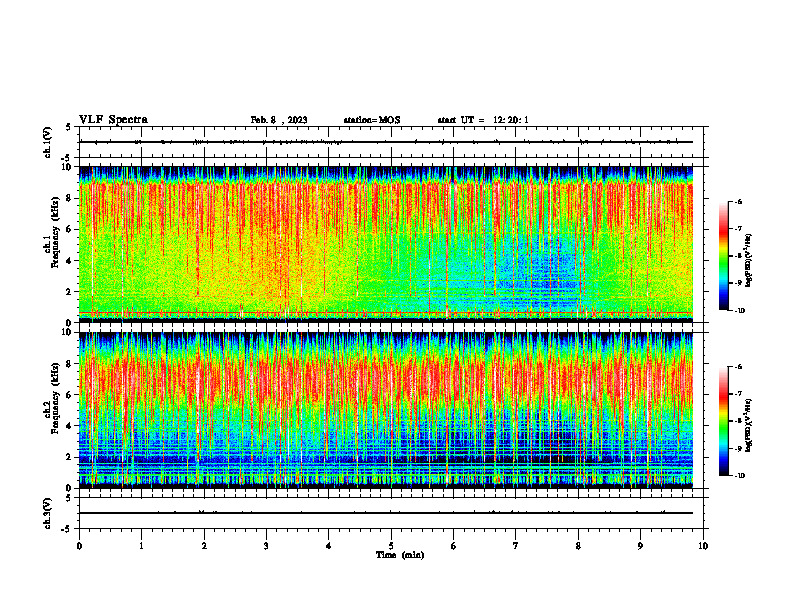
Task: Click the '-10' value on ch.2 color bar
Action: [x=739, y=476]
